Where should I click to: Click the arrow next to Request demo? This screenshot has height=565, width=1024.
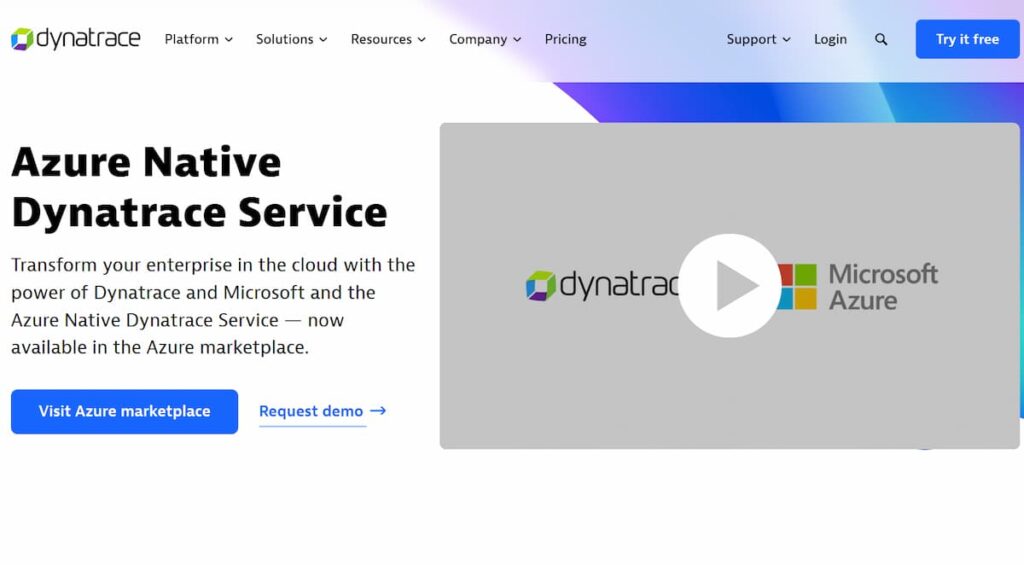coord(378,411)
